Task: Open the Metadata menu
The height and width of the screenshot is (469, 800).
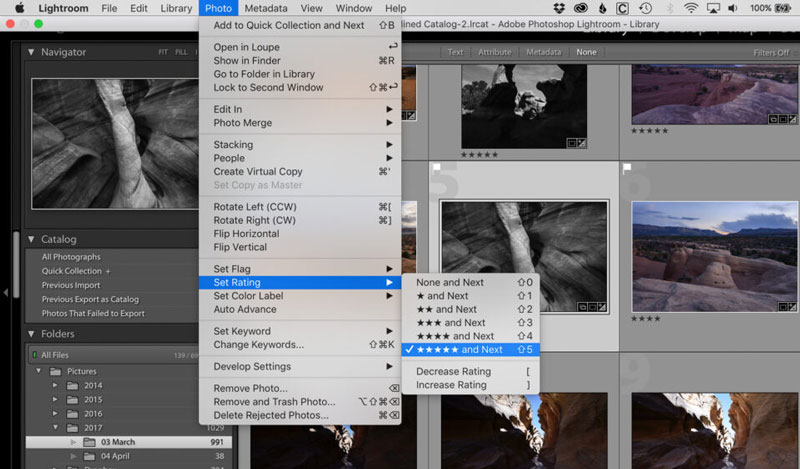Action: (x=266, y=8)
